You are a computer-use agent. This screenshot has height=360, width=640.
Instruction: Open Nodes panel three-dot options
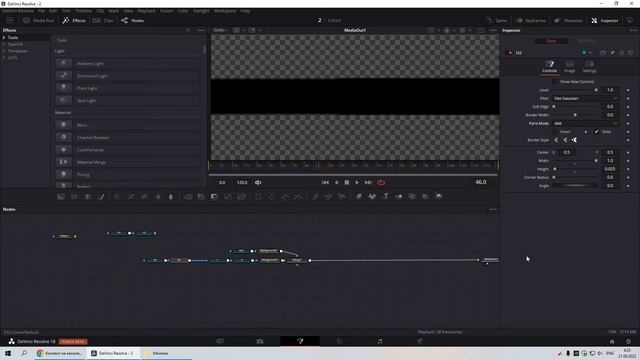(493, 209)
